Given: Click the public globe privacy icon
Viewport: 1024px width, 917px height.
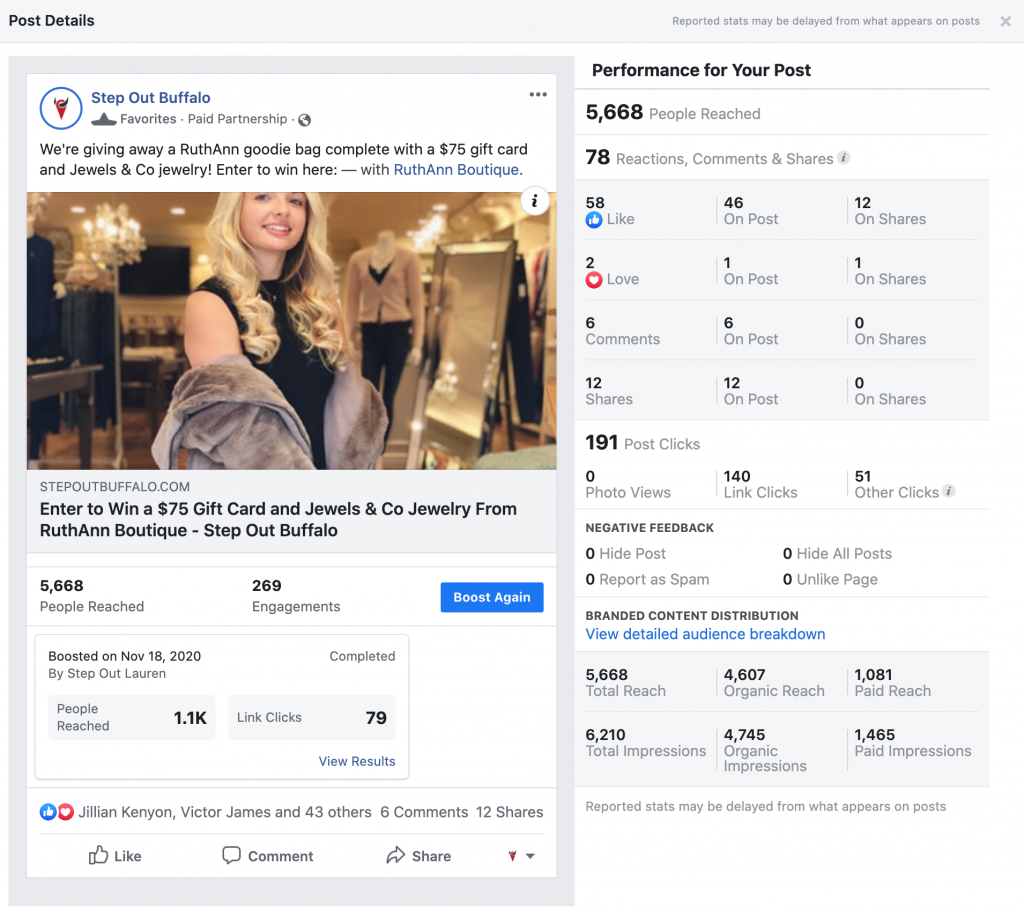Looking at the screenshot, I should 304,120.
